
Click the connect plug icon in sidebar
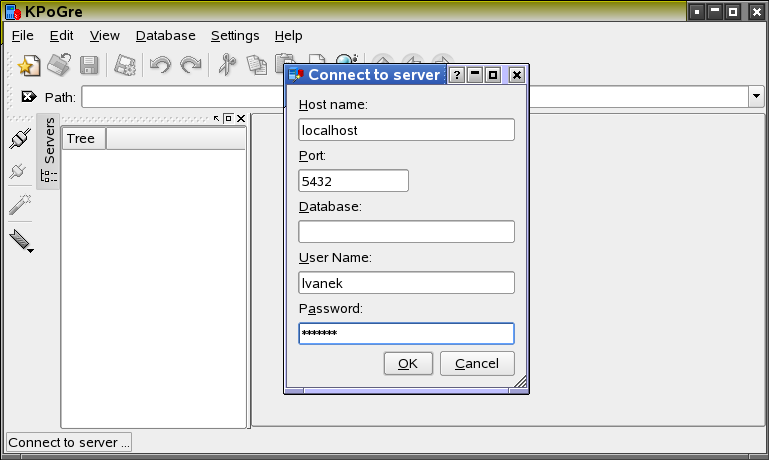[19, 138]
